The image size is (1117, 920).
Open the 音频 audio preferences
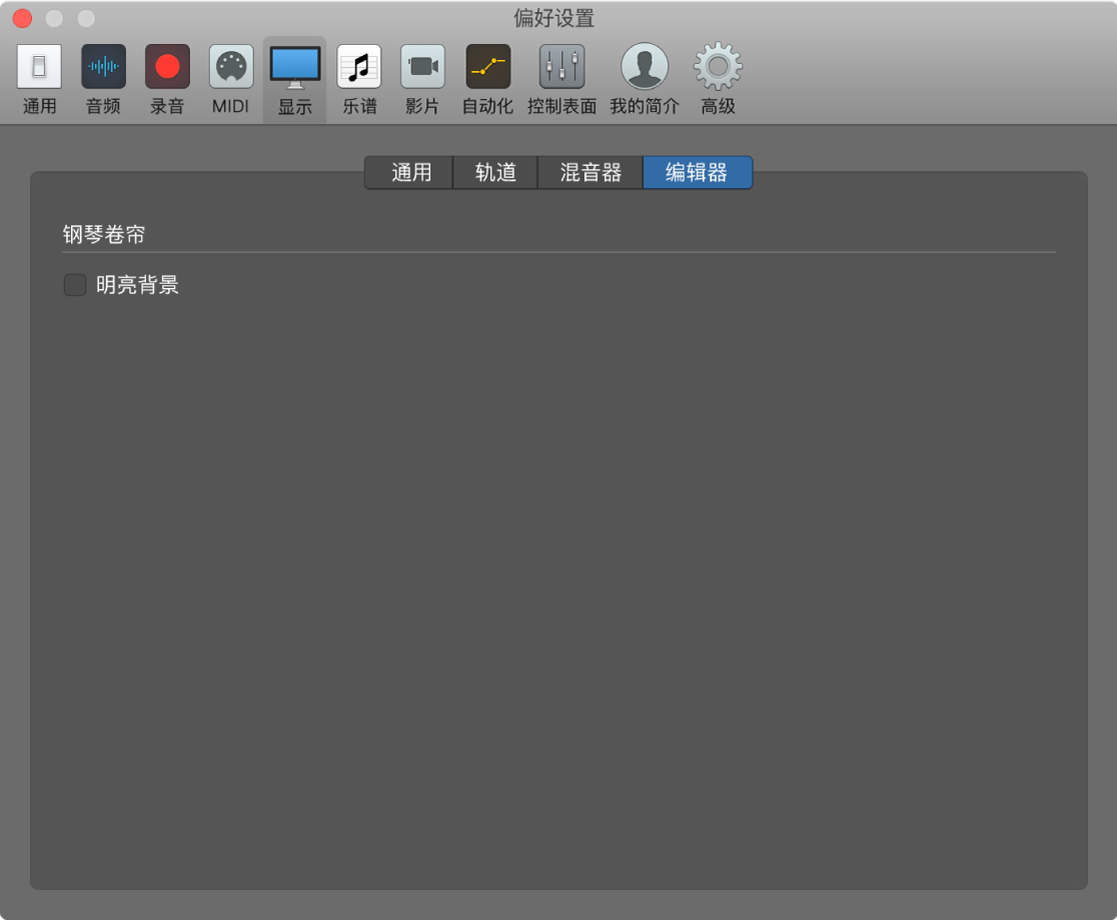coord(103,79)
